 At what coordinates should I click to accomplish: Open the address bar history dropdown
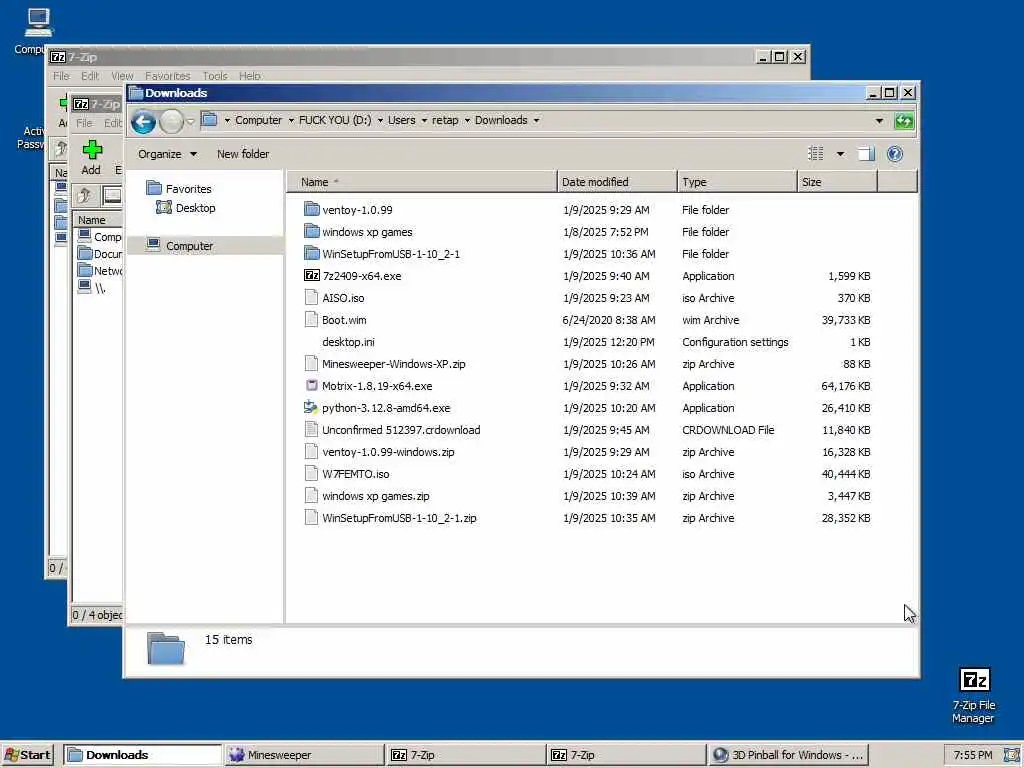[879, 121]
